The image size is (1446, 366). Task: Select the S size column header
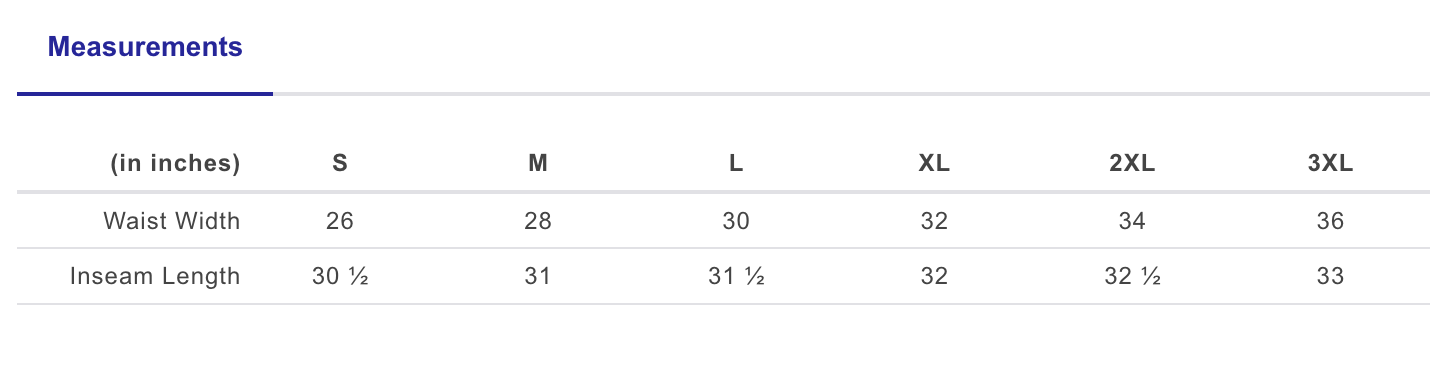coord(340,165)
